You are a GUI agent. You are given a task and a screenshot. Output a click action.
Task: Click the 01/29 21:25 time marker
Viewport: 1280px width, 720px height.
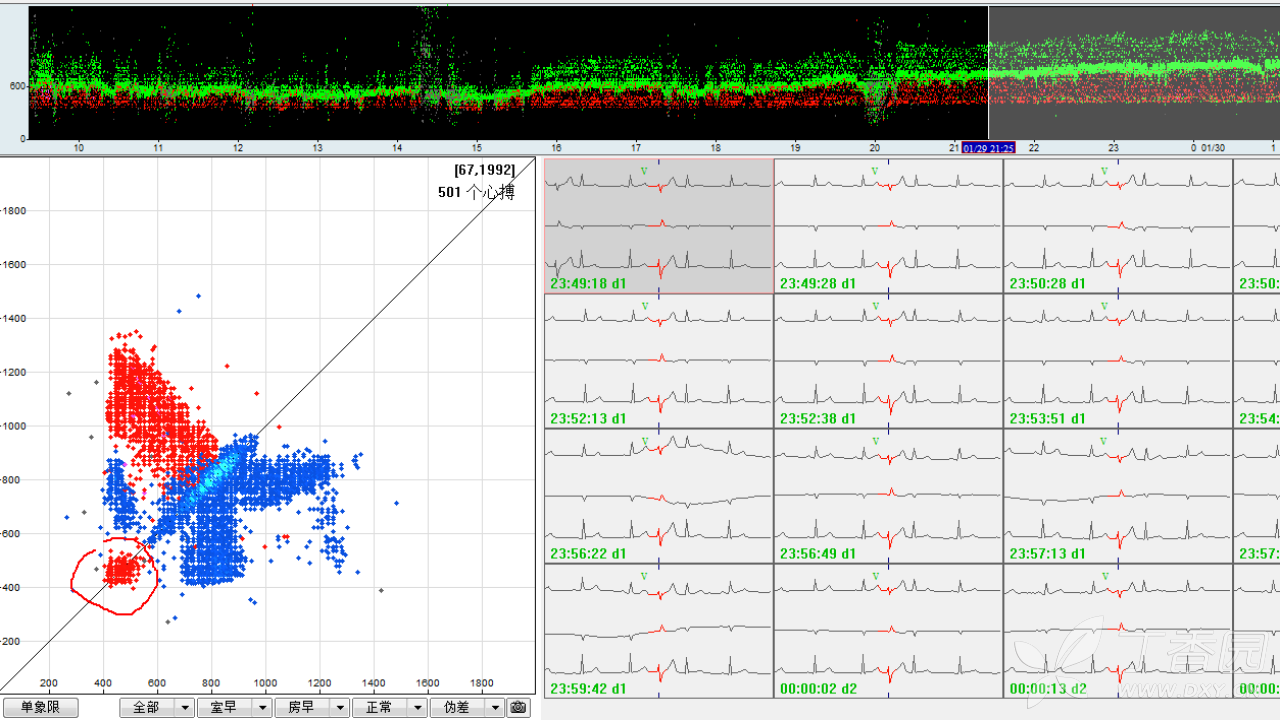coord(989,148)
